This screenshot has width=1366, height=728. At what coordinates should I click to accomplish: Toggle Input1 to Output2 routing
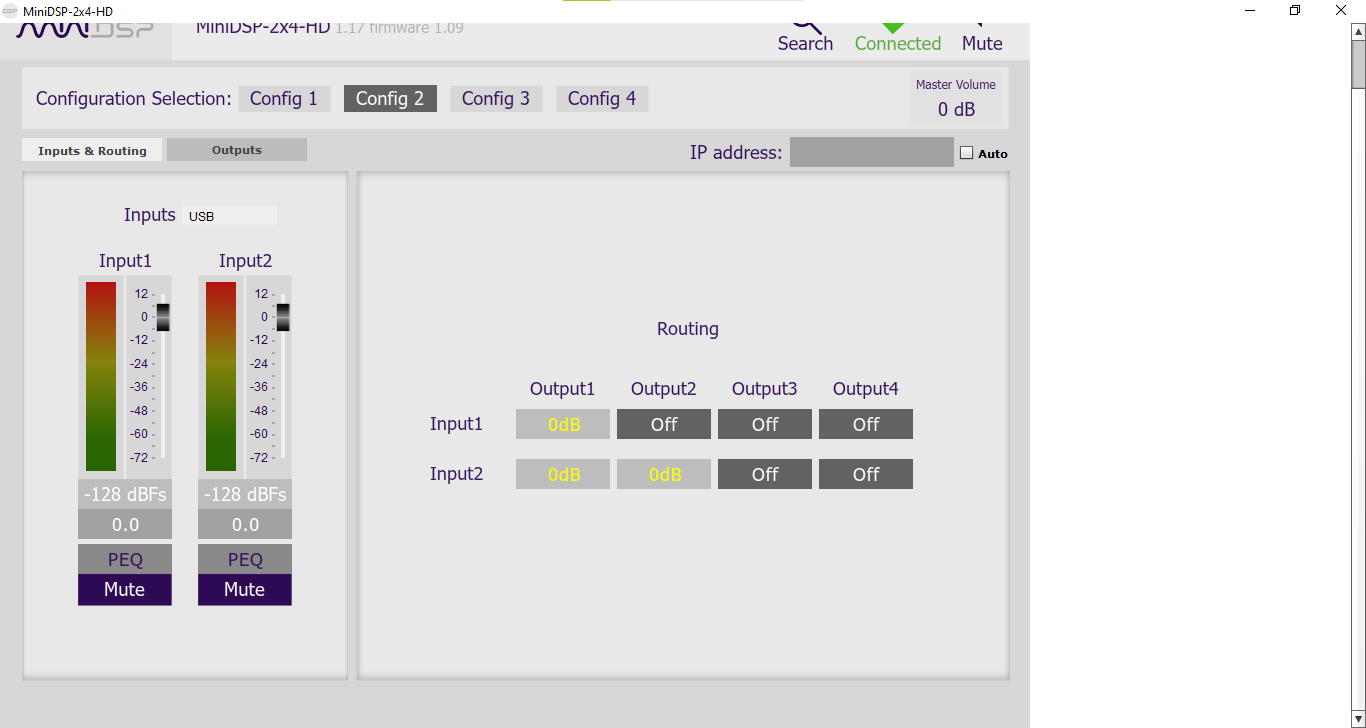(664, 424)
